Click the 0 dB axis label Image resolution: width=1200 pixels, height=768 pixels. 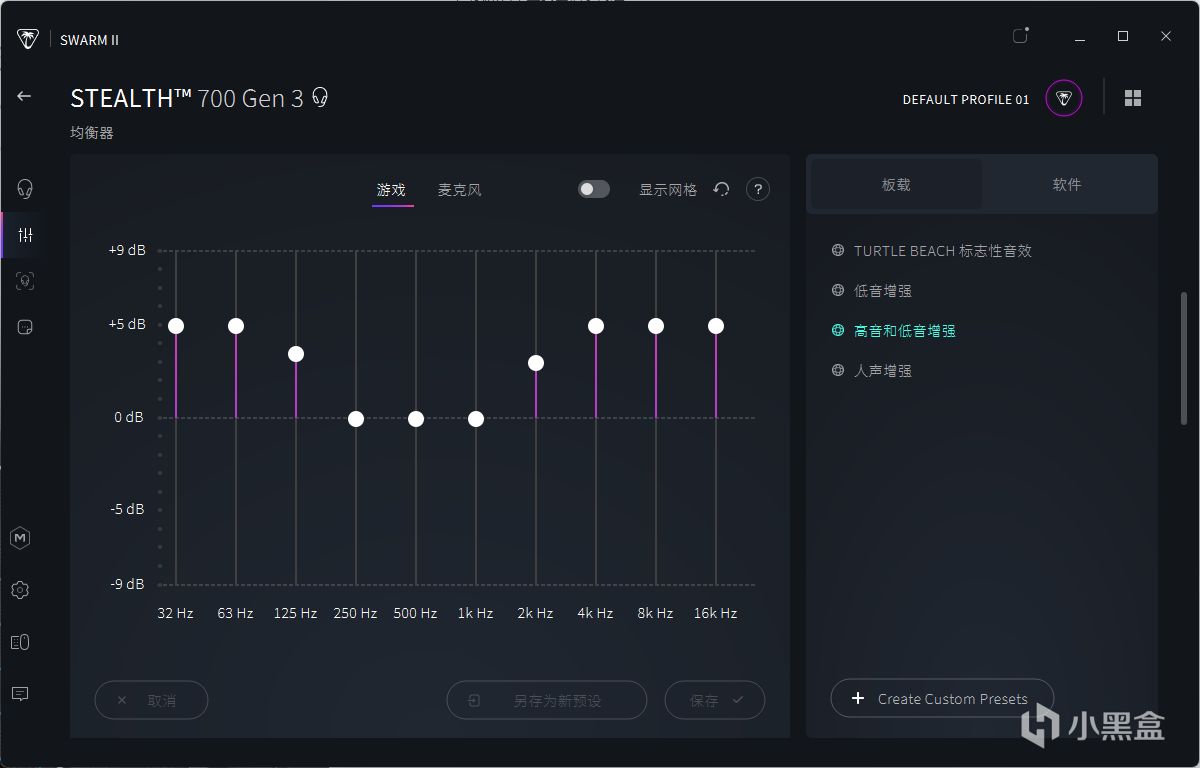129,417
